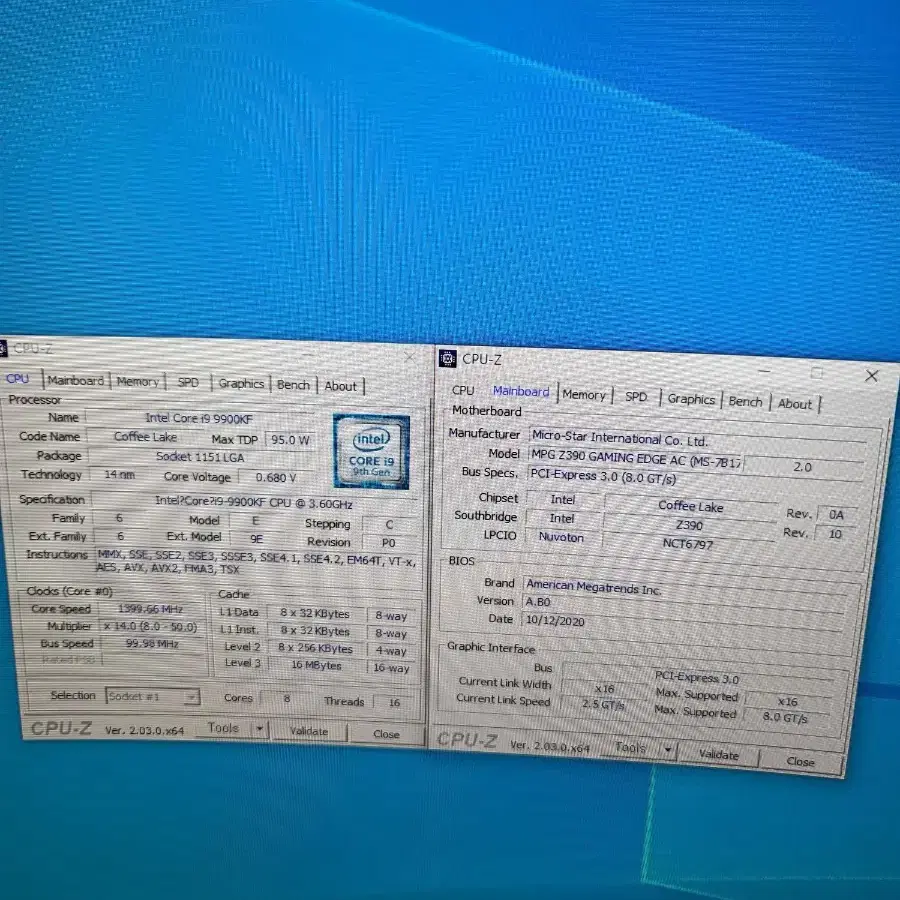Switch to SPD tab in the left CPU-Z window
The image size is (900, 900).
coord(188,383)
